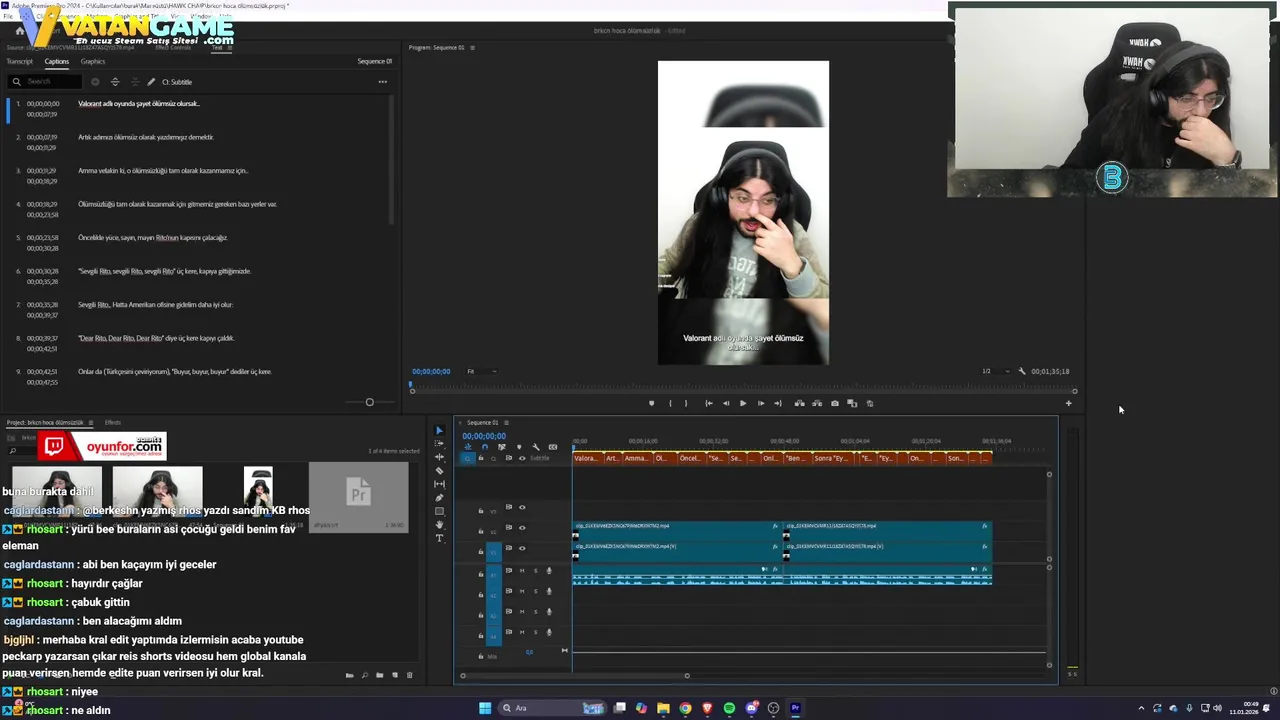This screenshot has height=720, width=1280.
Task: Select the Razor tool
Action: (x=439, y=471)
